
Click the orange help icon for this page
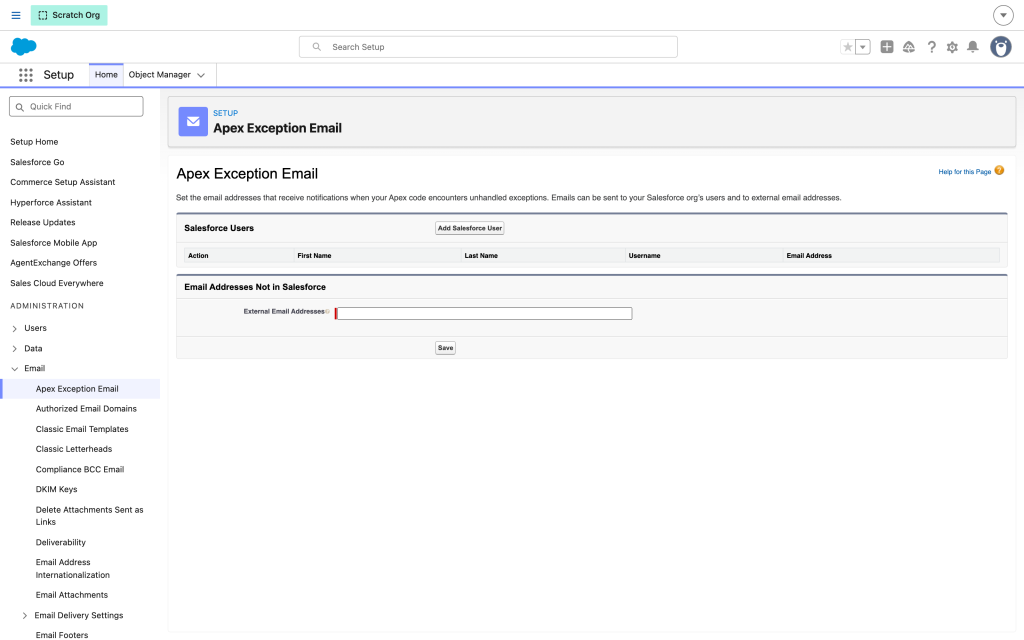(x=999, y=170)
